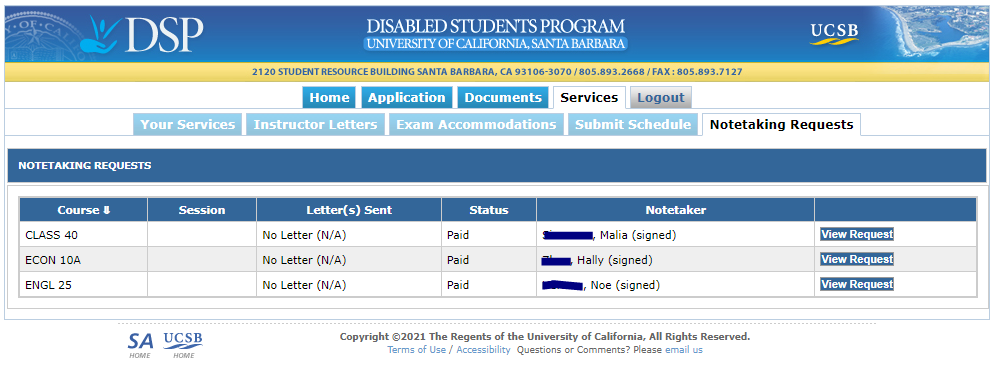Open the Your Services subtab

pos(187,124)
